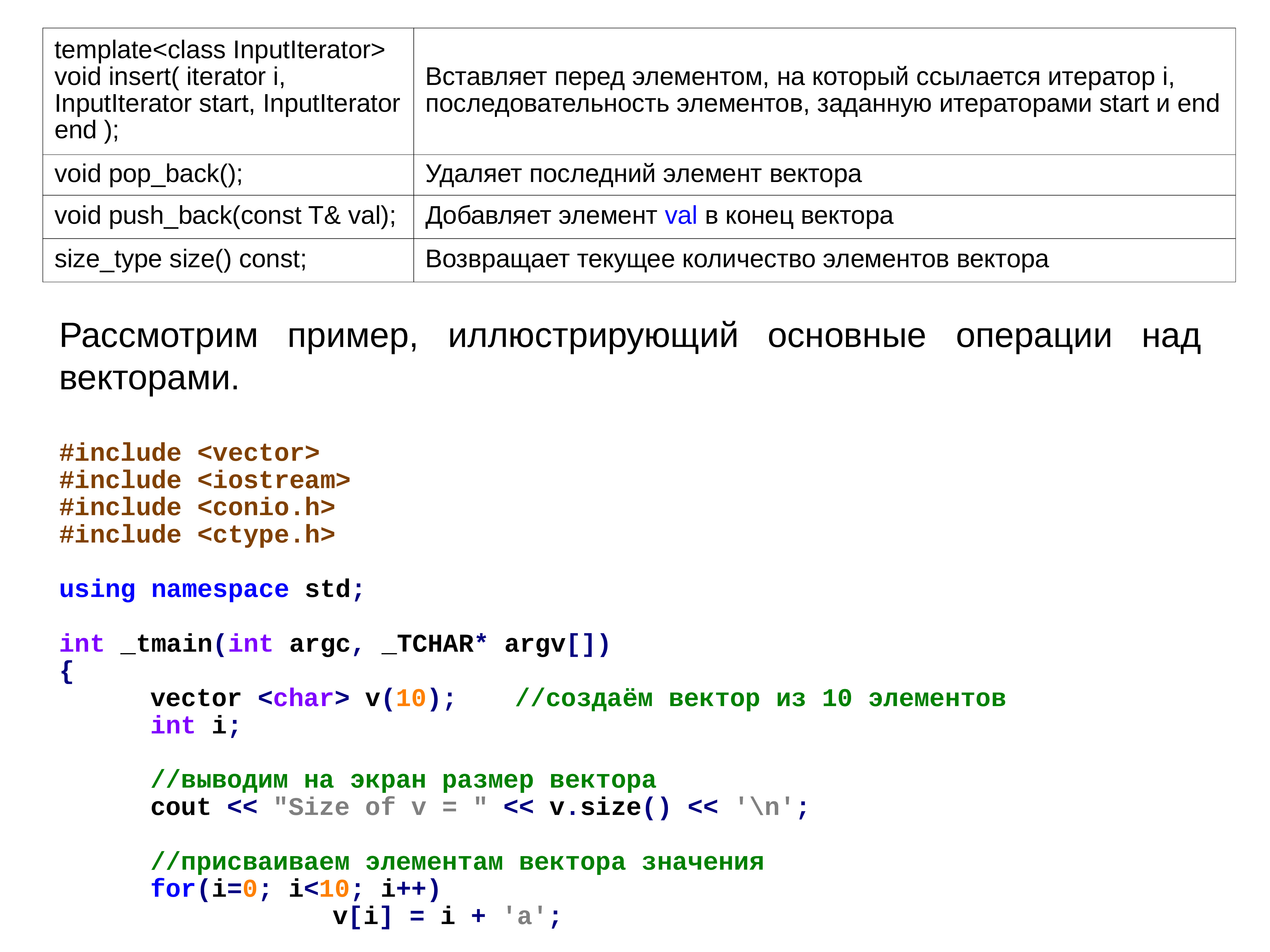Click the 'using namespace std;' line
Image resolution: width=1270 pixels, height=952 pixels.
point(211,589)
